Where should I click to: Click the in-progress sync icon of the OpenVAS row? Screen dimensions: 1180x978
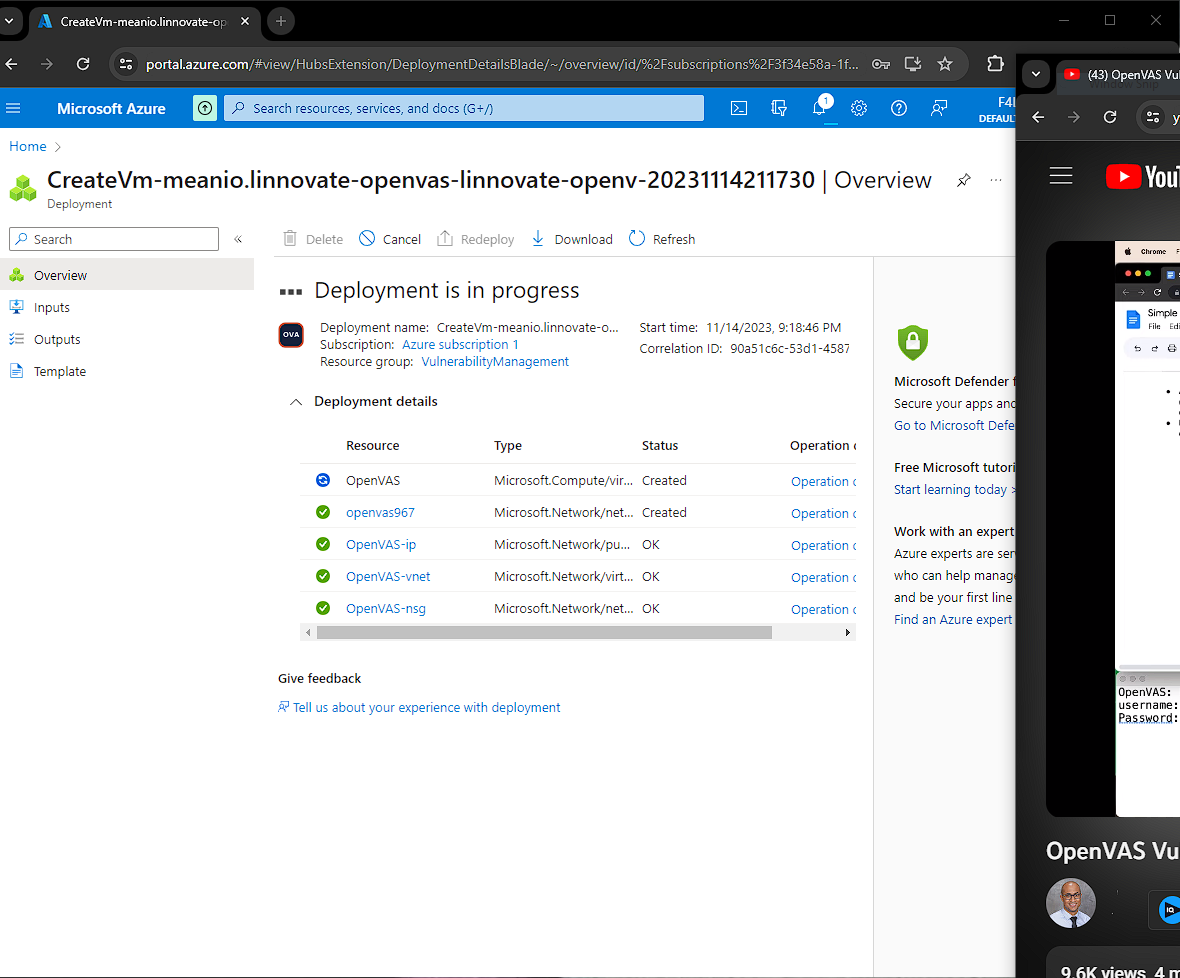(x=323, y=480)
